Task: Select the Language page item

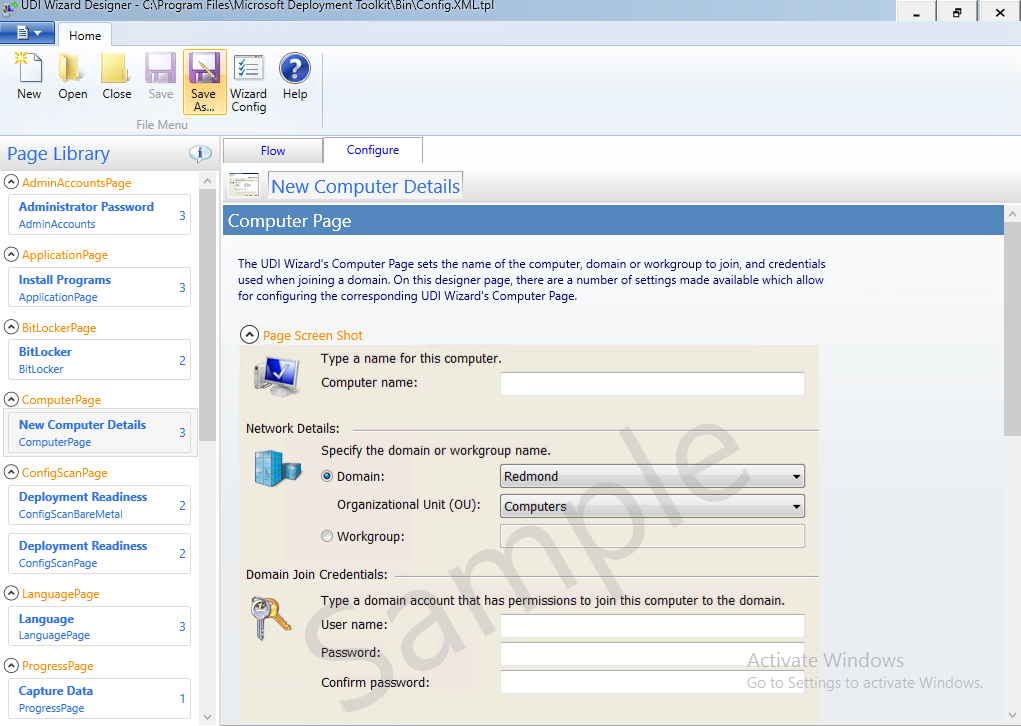Action: click(99, 626)
